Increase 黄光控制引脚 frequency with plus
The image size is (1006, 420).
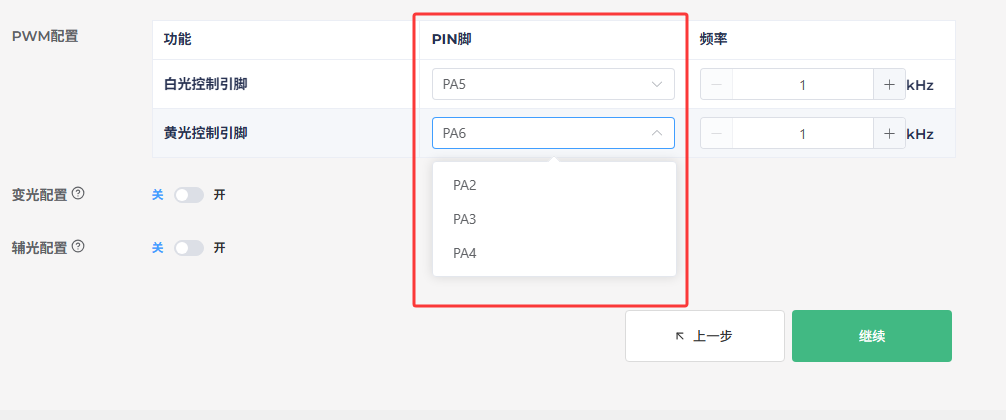(889, 133)
